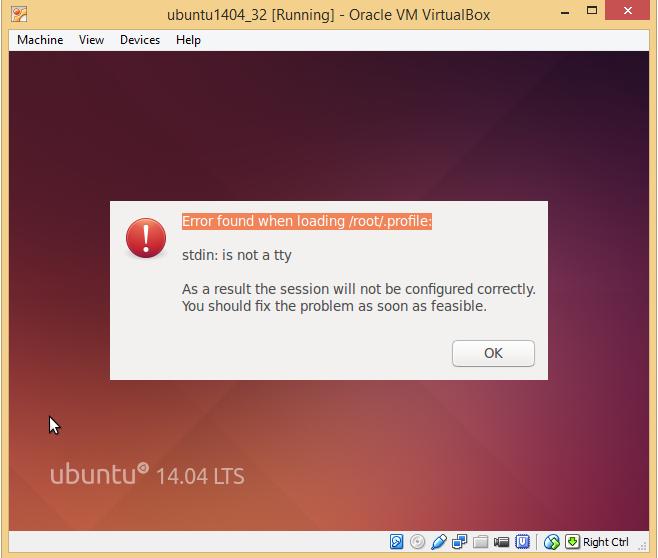Dismiss the error dialog with OK
Viewport: 658px width, 558px height.
[493, 353]
